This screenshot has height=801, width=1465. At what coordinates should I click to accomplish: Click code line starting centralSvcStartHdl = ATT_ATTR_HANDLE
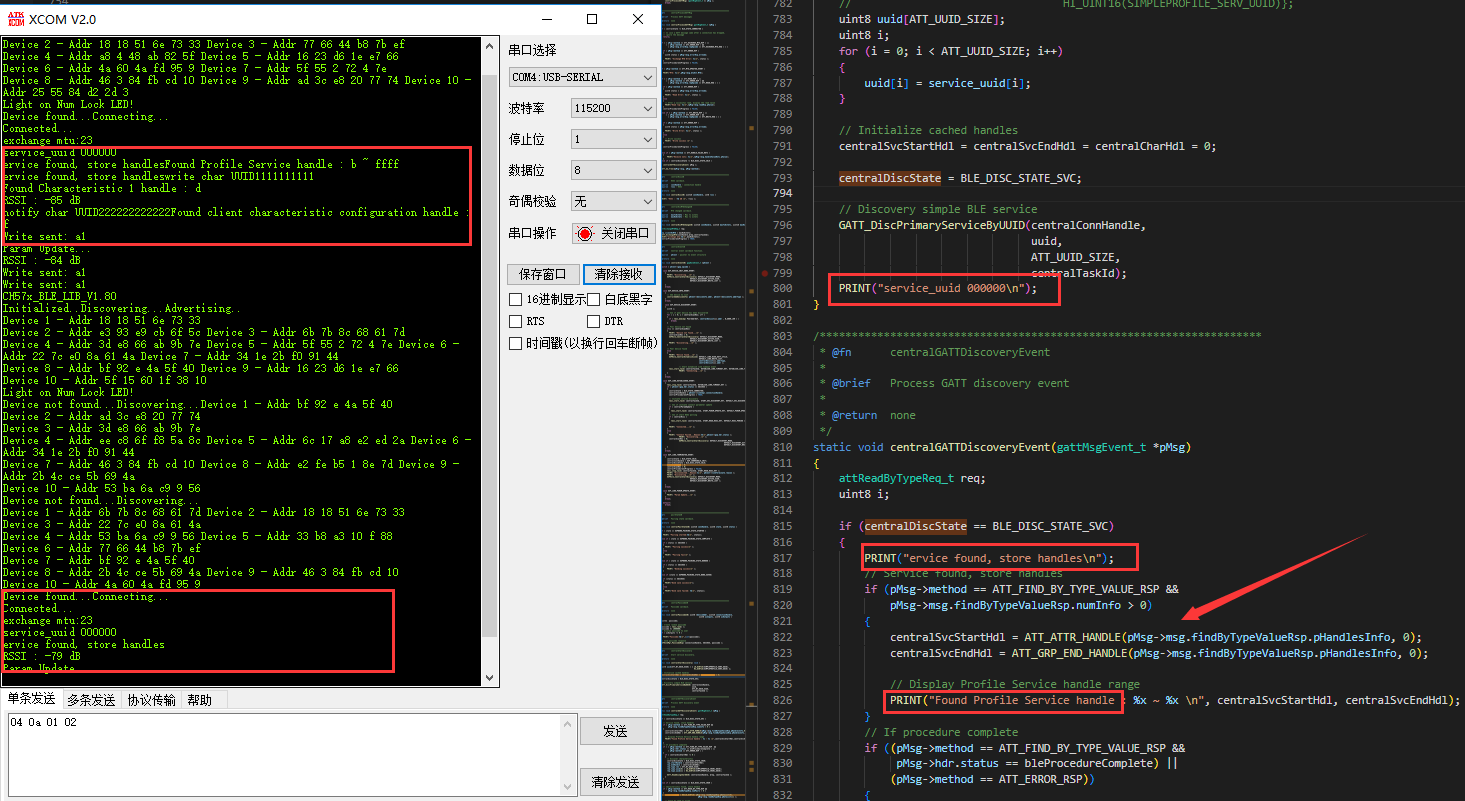(x=1156, y=637)
